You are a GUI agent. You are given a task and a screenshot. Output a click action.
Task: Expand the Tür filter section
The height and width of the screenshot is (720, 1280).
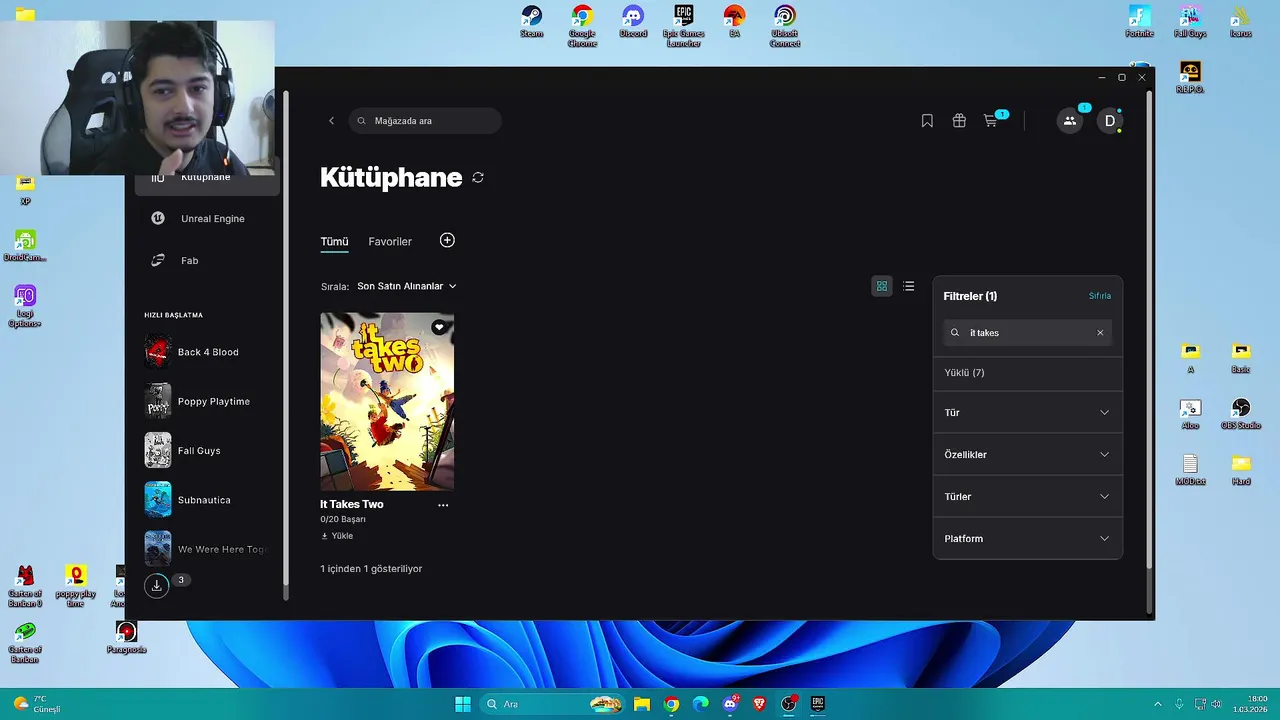point(1027,412)
